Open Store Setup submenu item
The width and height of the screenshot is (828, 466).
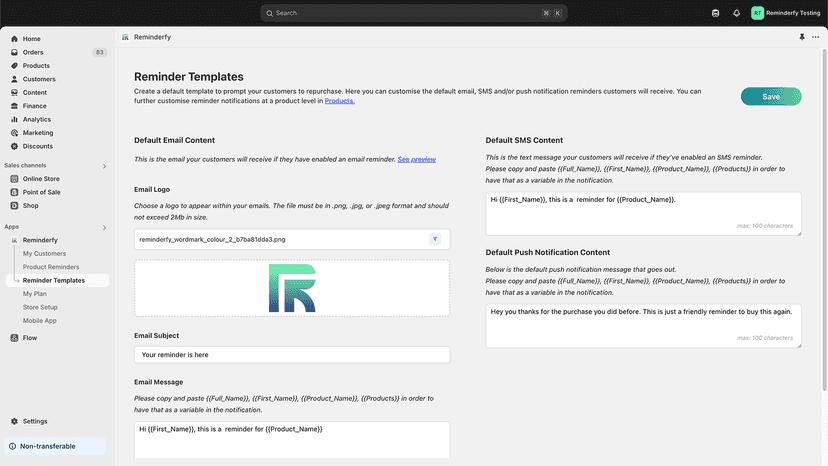click(x=40, y=307)
